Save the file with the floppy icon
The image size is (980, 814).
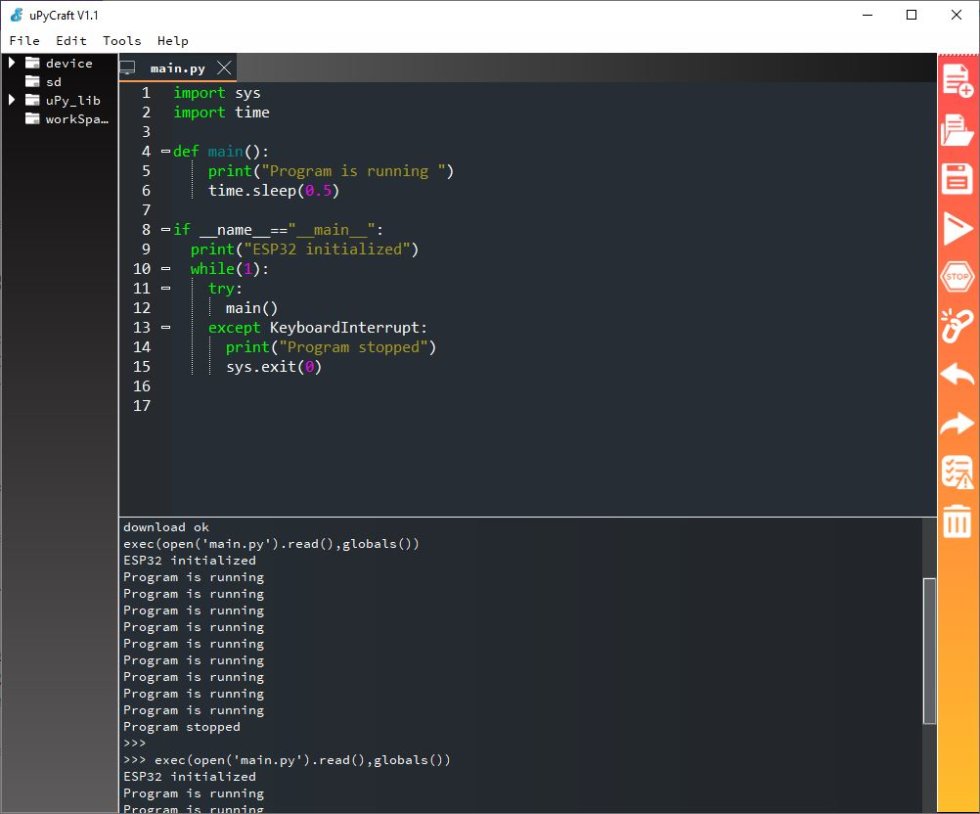coord(957,179)
